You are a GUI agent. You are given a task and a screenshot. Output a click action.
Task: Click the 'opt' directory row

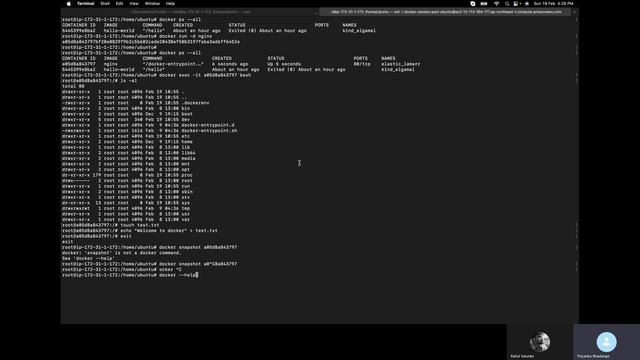point(126,169)
